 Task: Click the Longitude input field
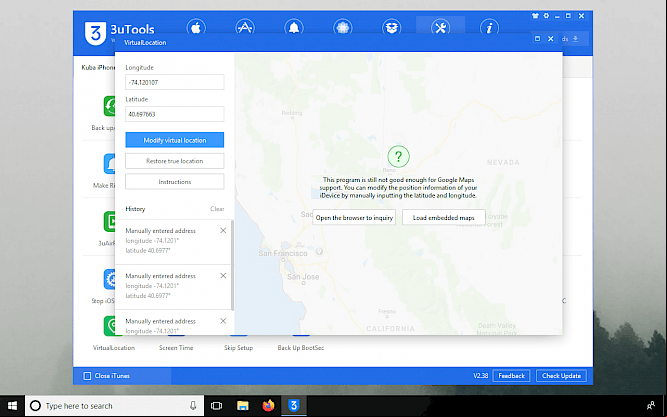point(174,82)
